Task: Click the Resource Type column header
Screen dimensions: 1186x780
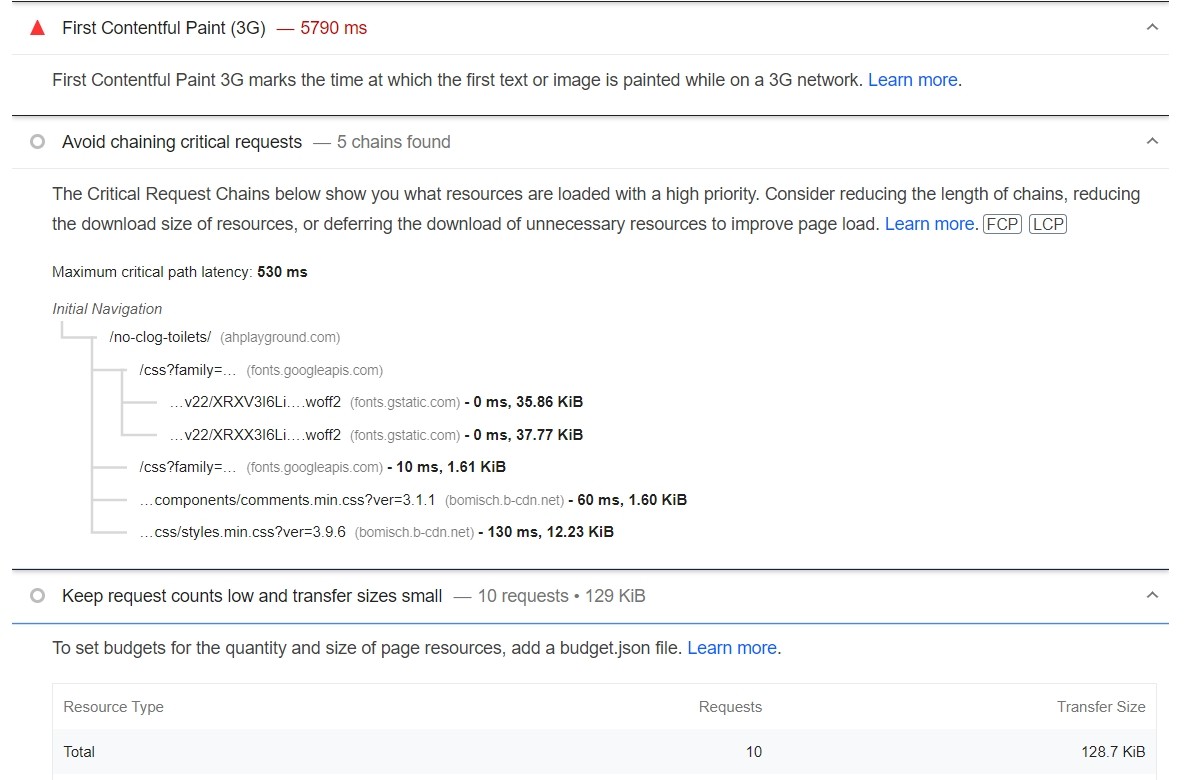Action: pos(113,707)
